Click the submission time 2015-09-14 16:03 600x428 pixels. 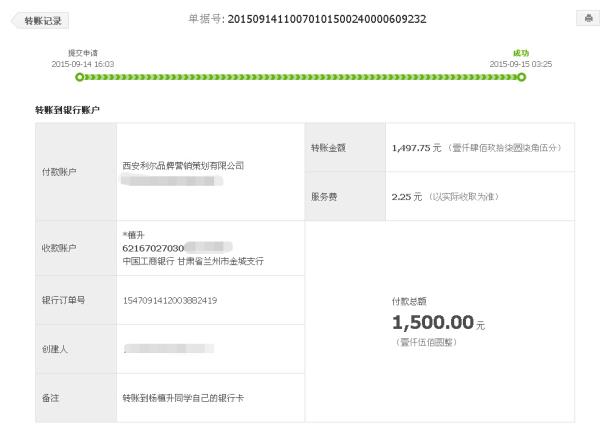[83, 64]
